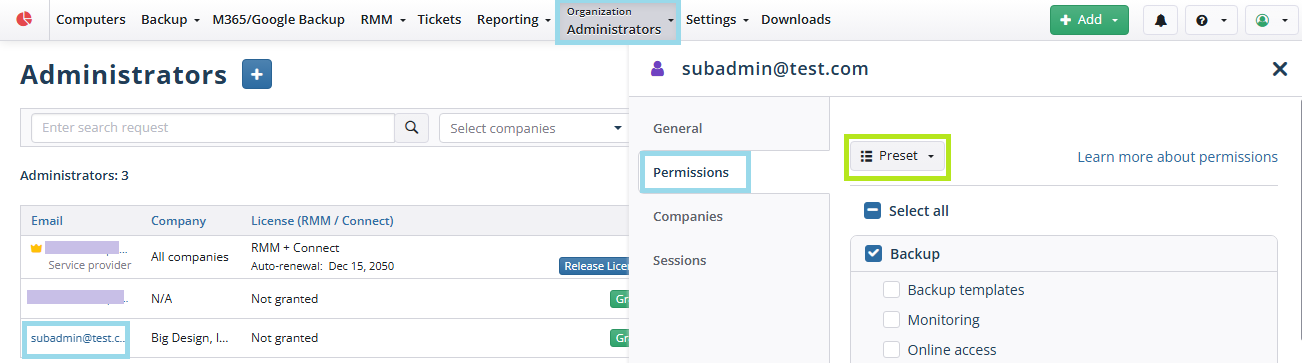Click the green grant button in the Big Design row
Viewport: 1302px width, 363px height.
[620, 338]
